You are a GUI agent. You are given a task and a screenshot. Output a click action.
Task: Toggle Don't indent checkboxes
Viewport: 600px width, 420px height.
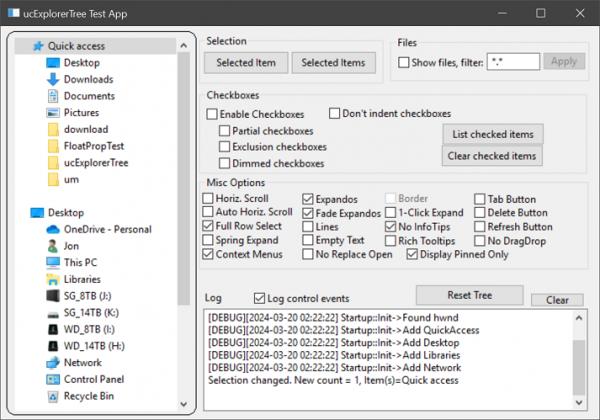click(334, 113)
